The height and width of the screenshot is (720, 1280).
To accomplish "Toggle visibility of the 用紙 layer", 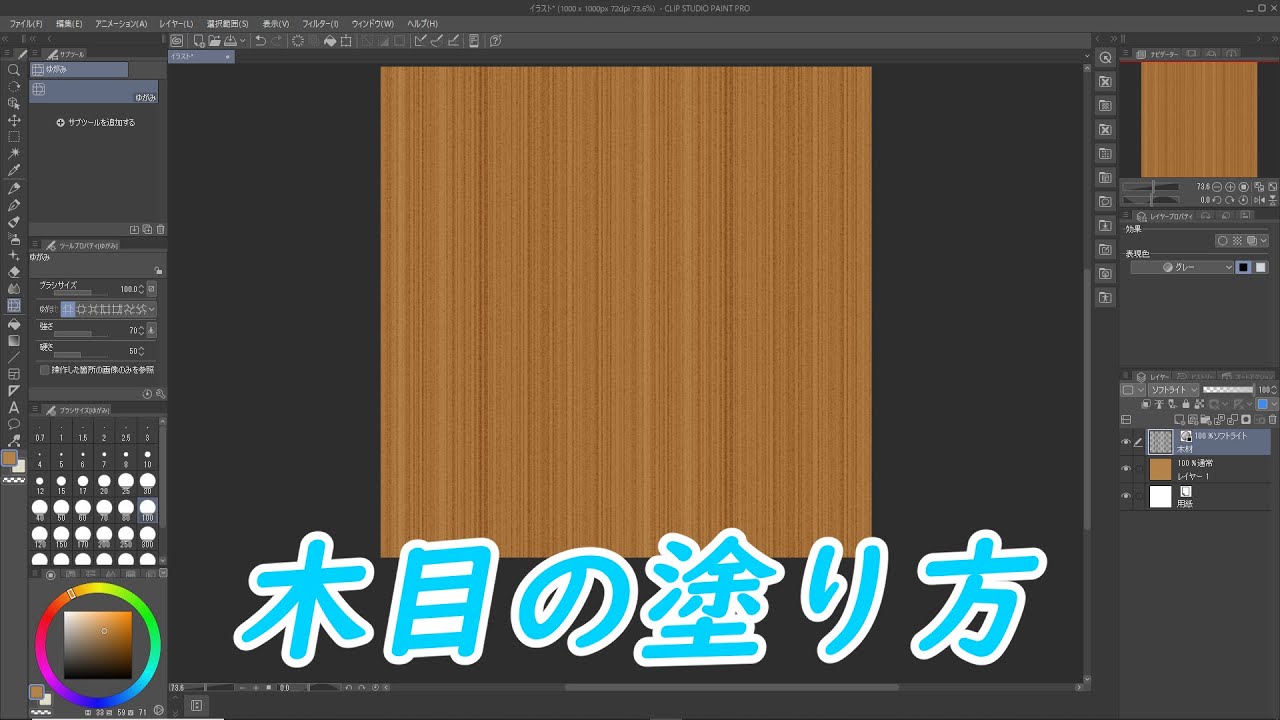I will [1125, 494].
